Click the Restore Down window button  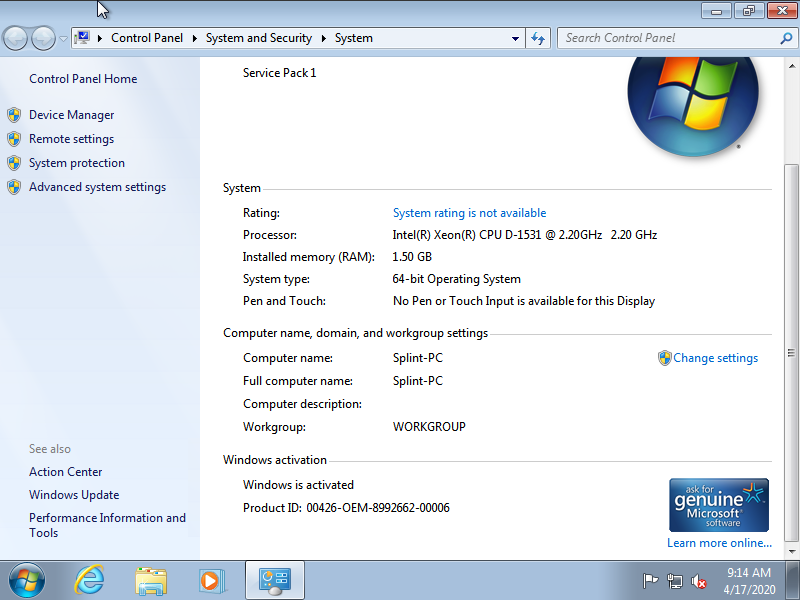(749, 11)
